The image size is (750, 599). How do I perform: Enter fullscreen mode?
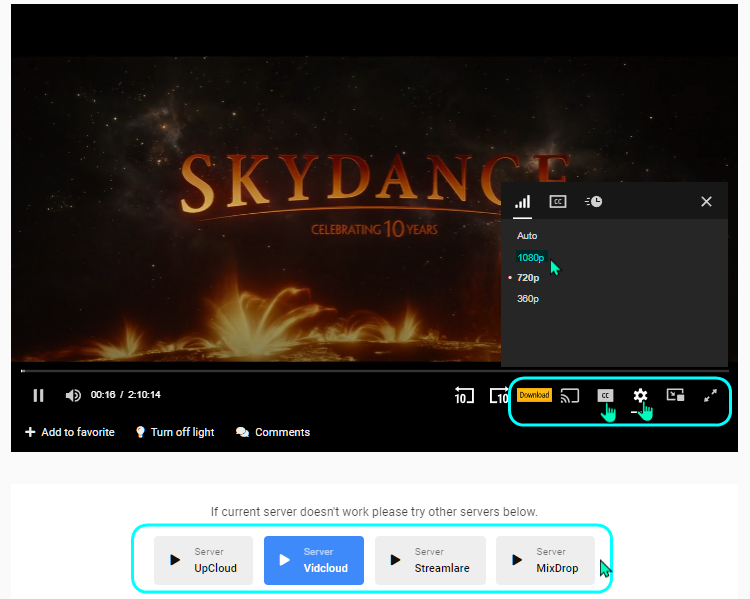(x=710, y=395)
